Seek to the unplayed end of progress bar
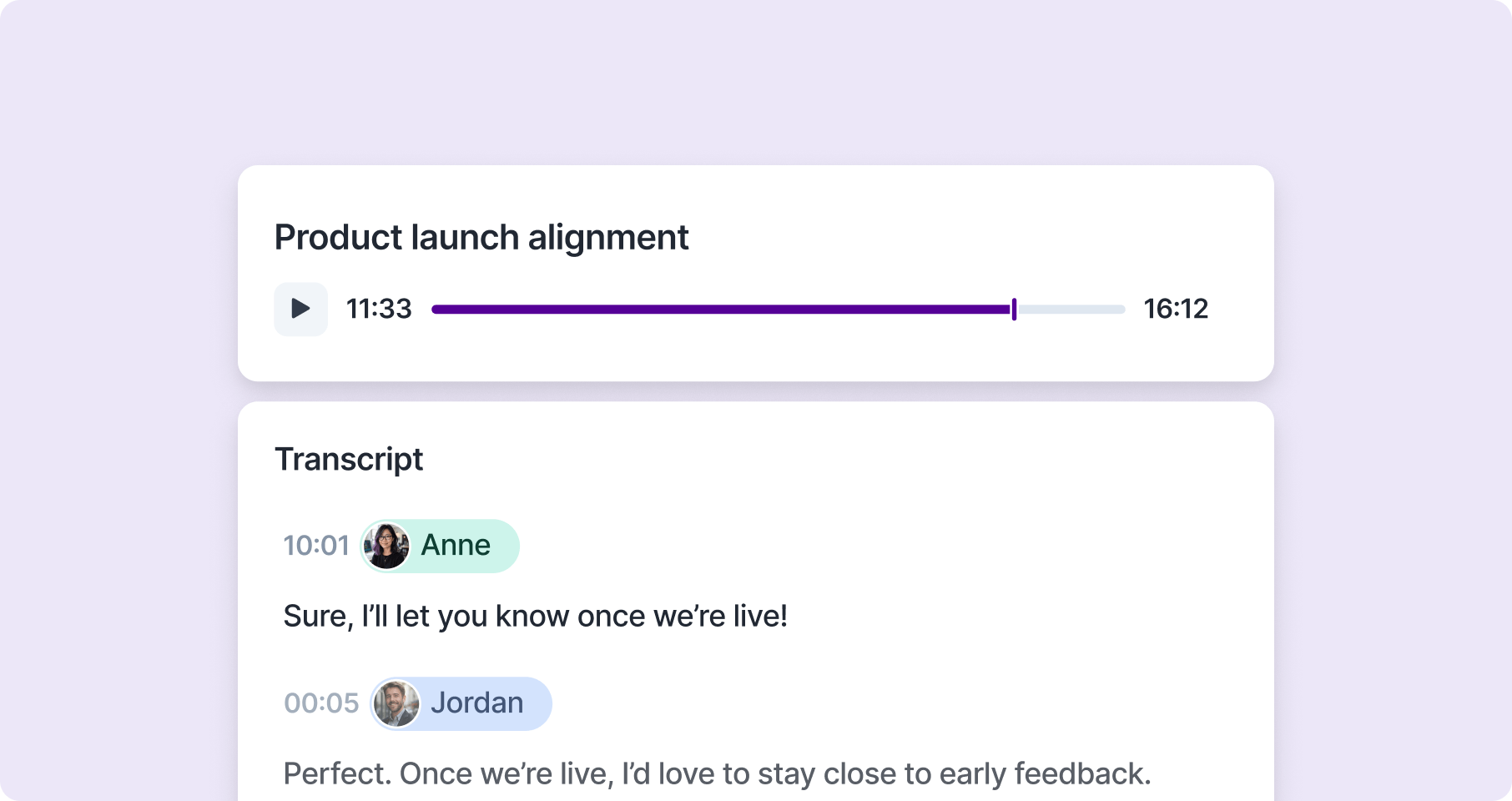The width and height of the screenshot is (1512, 801). tap(1071, 309)
